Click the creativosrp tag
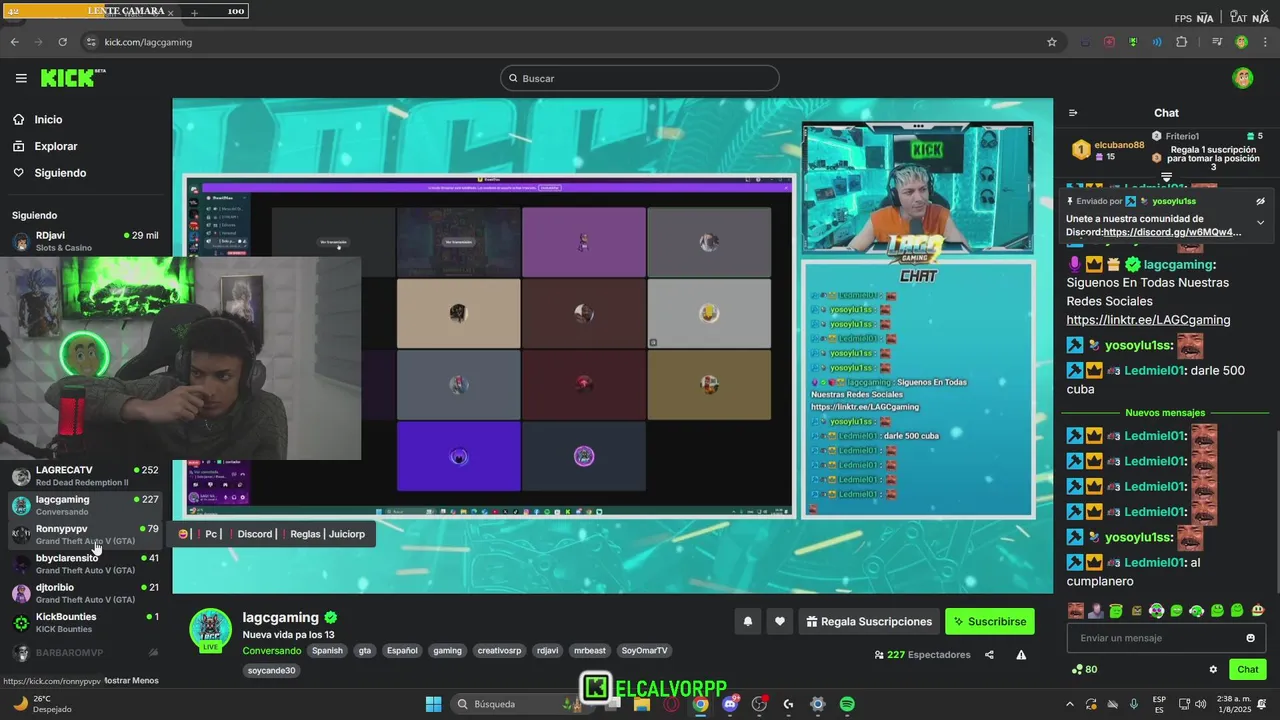The width and height of the screenshot is (1280, 720). [x=499, y=651]
